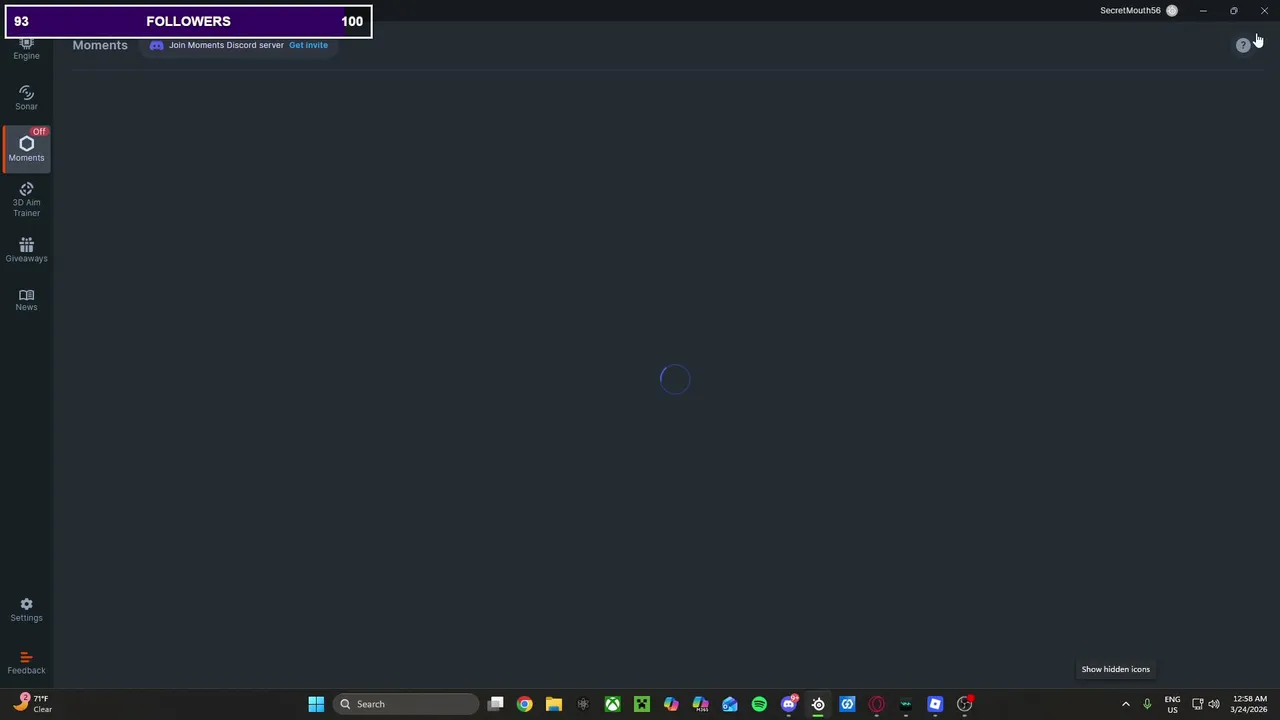Minimize the SteelSeries GG window

click(1203, 11)
